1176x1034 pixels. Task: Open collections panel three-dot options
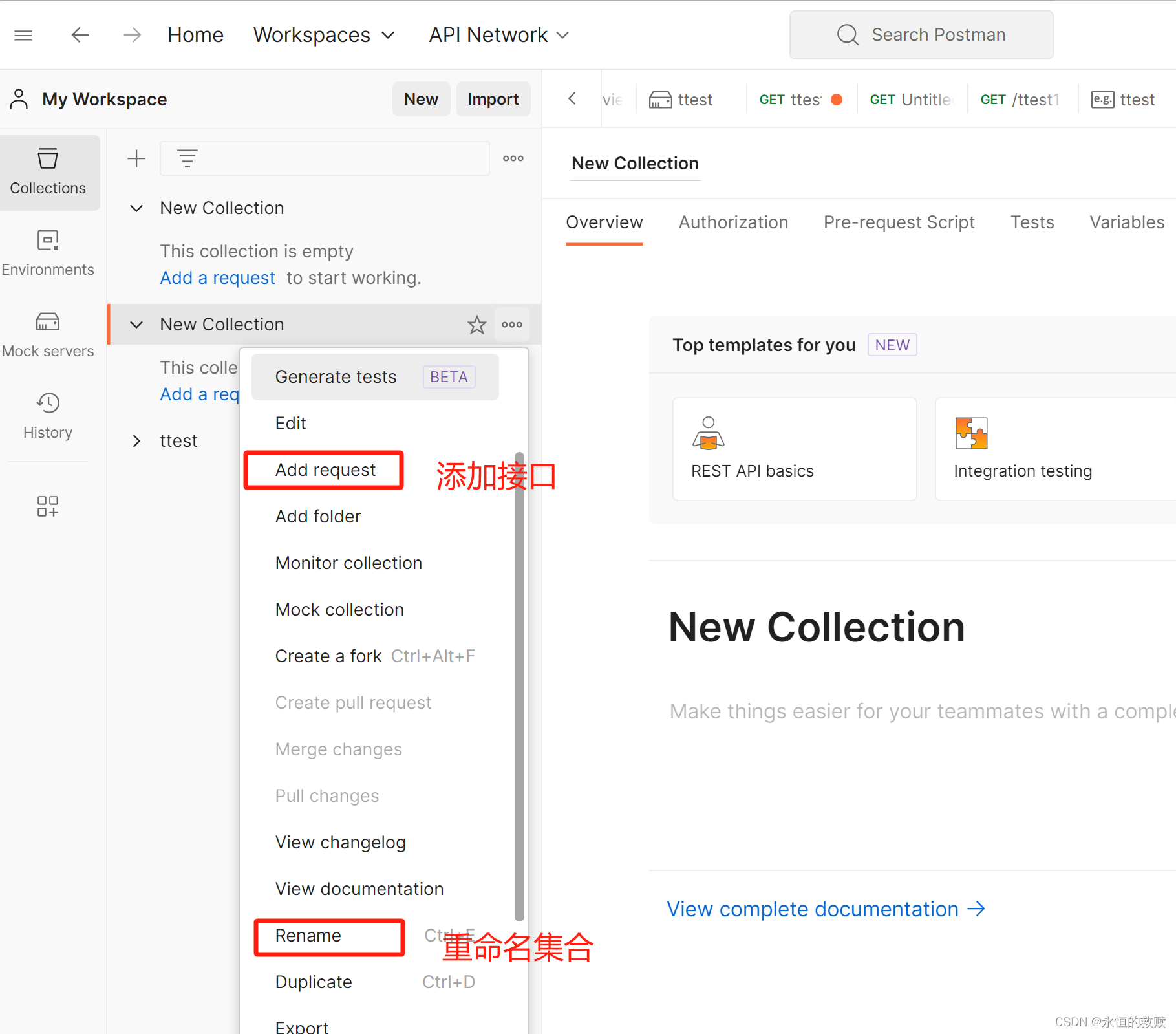(513, 158)
